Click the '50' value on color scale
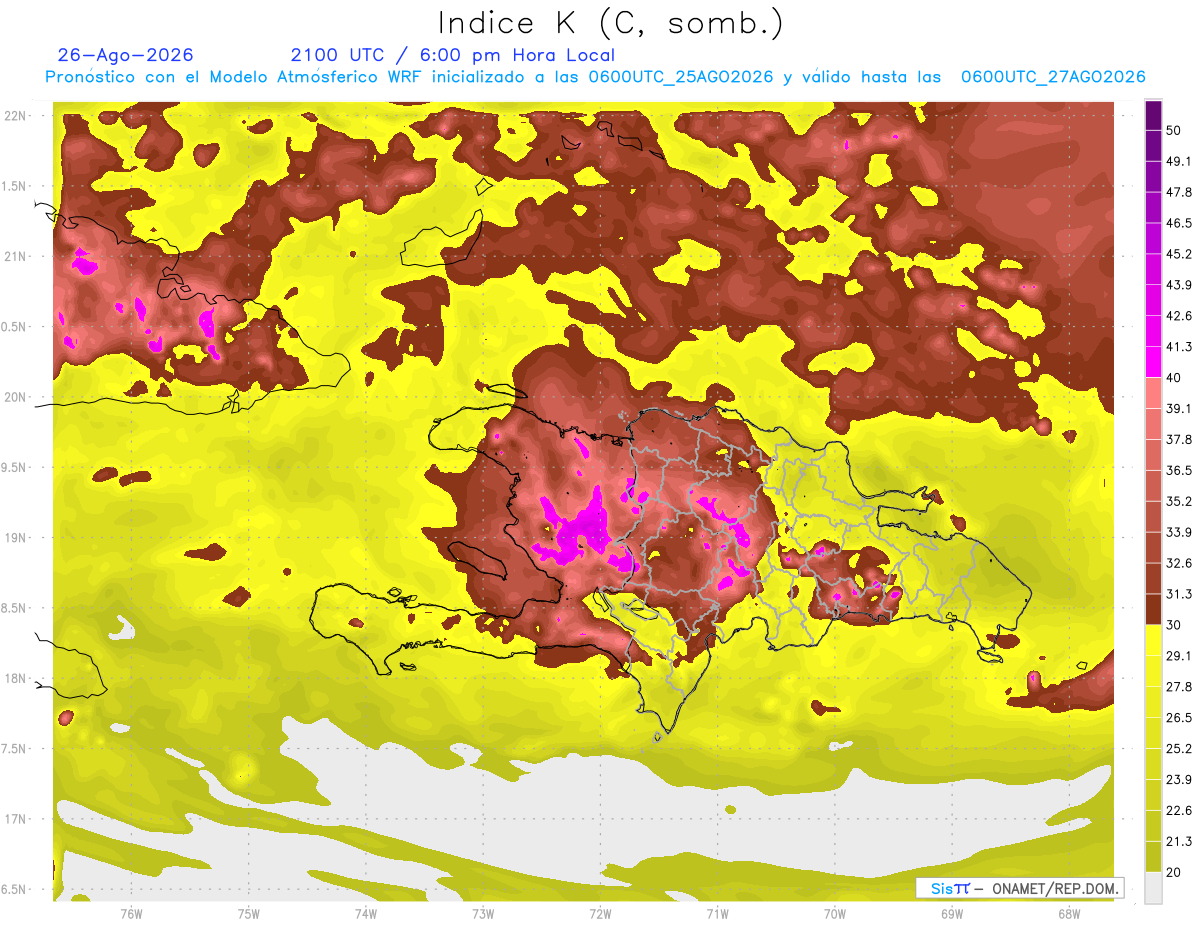This screenshot has height=927, width=1200. coord(1175,130)
